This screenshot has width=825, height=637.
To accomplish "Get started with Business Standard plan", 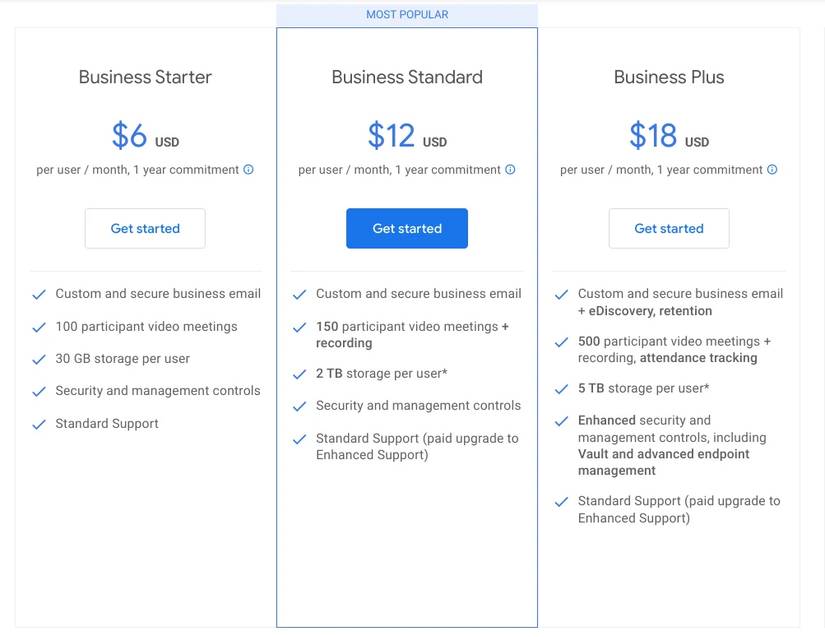I will tap(407, 228).
